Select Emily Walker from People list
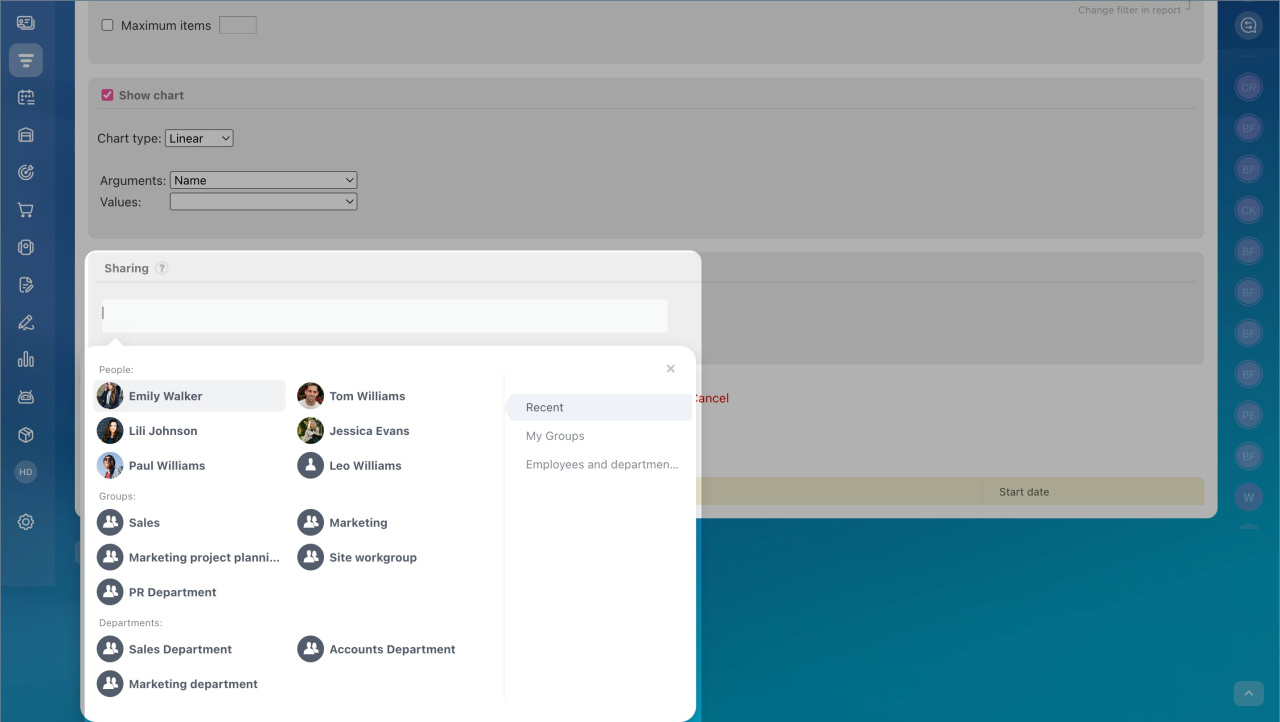Viewport: 1280px width, 722px height. pyautogui.click(x=165, y=396)
